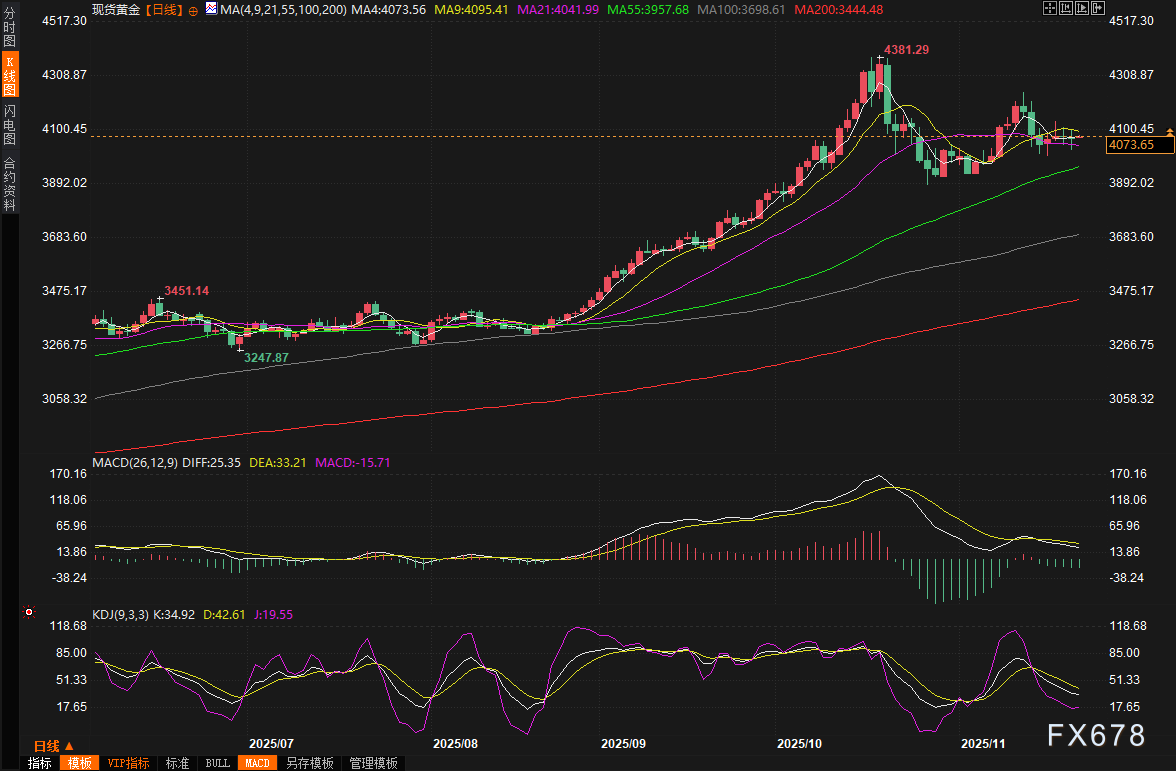This screenshot has width=1176, height=771.
Task: Click the current price tag 4073.65
Action: (x=1131, y=146)
